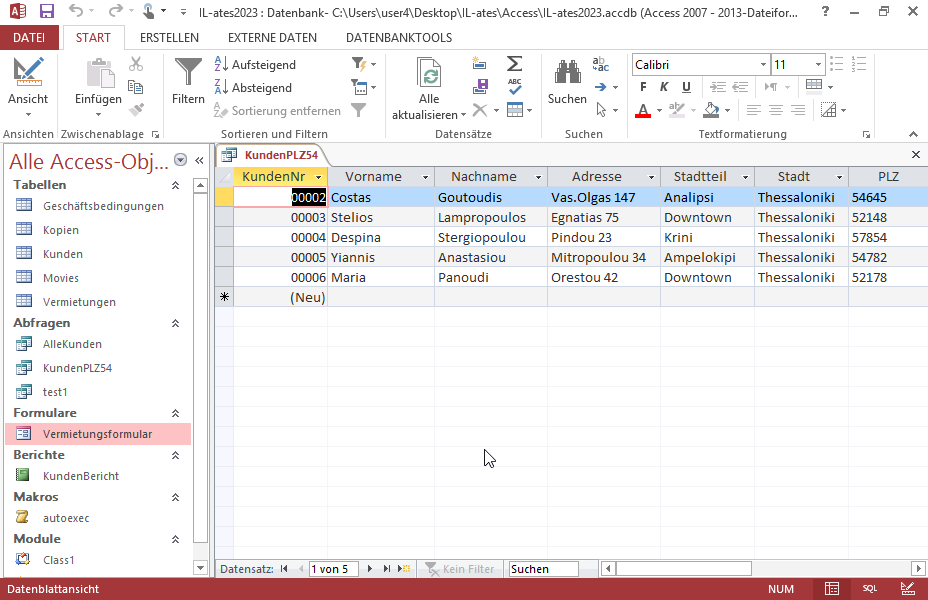Click the Alle aktualisieren icon
Viewport: 928px width, 600px height.
click(x=429, y=78)
